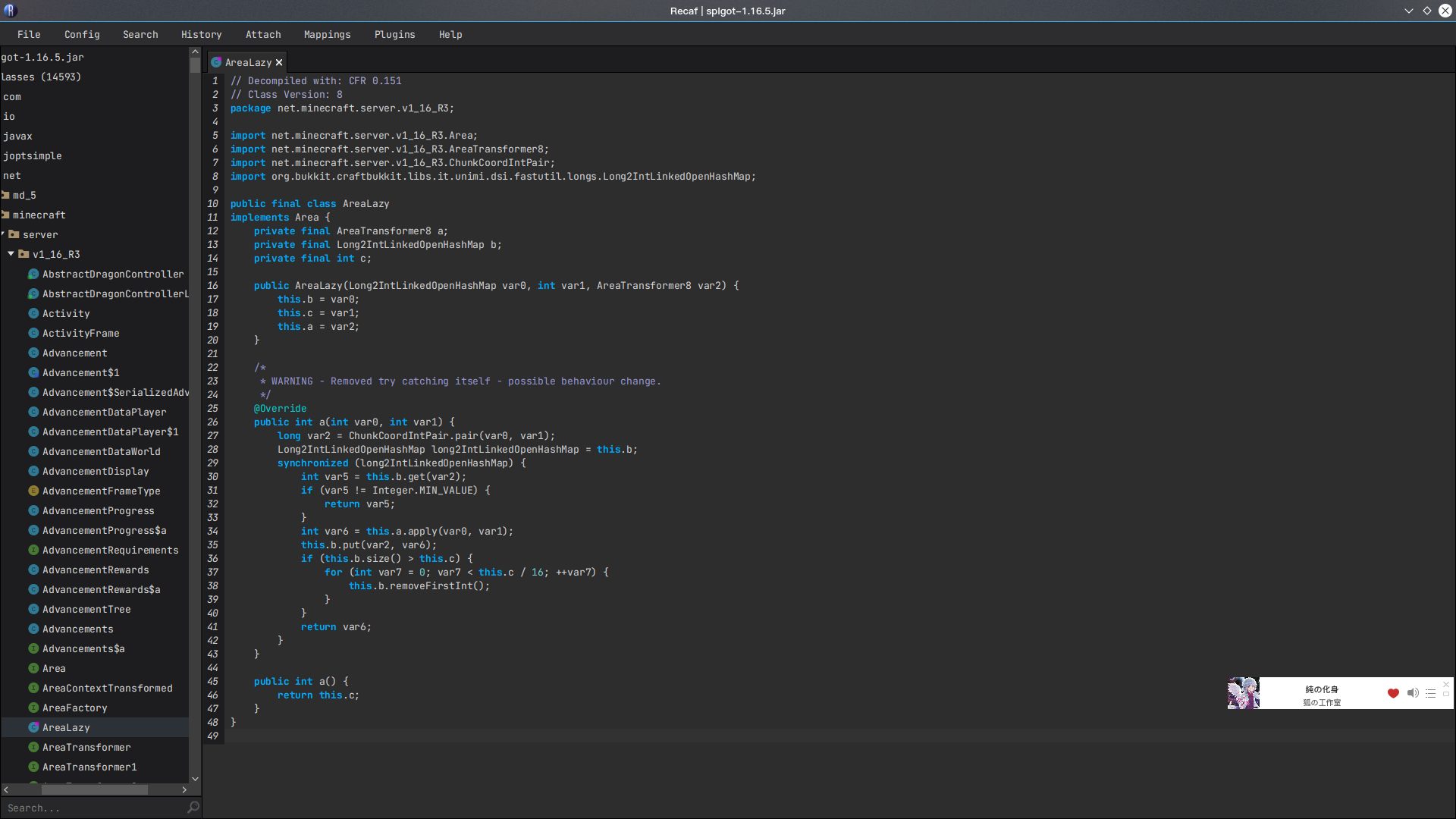Image resolution: width=1456 pixels, height=819 pixels.
Task: Click the class search input field
Action: coord(91,808)
